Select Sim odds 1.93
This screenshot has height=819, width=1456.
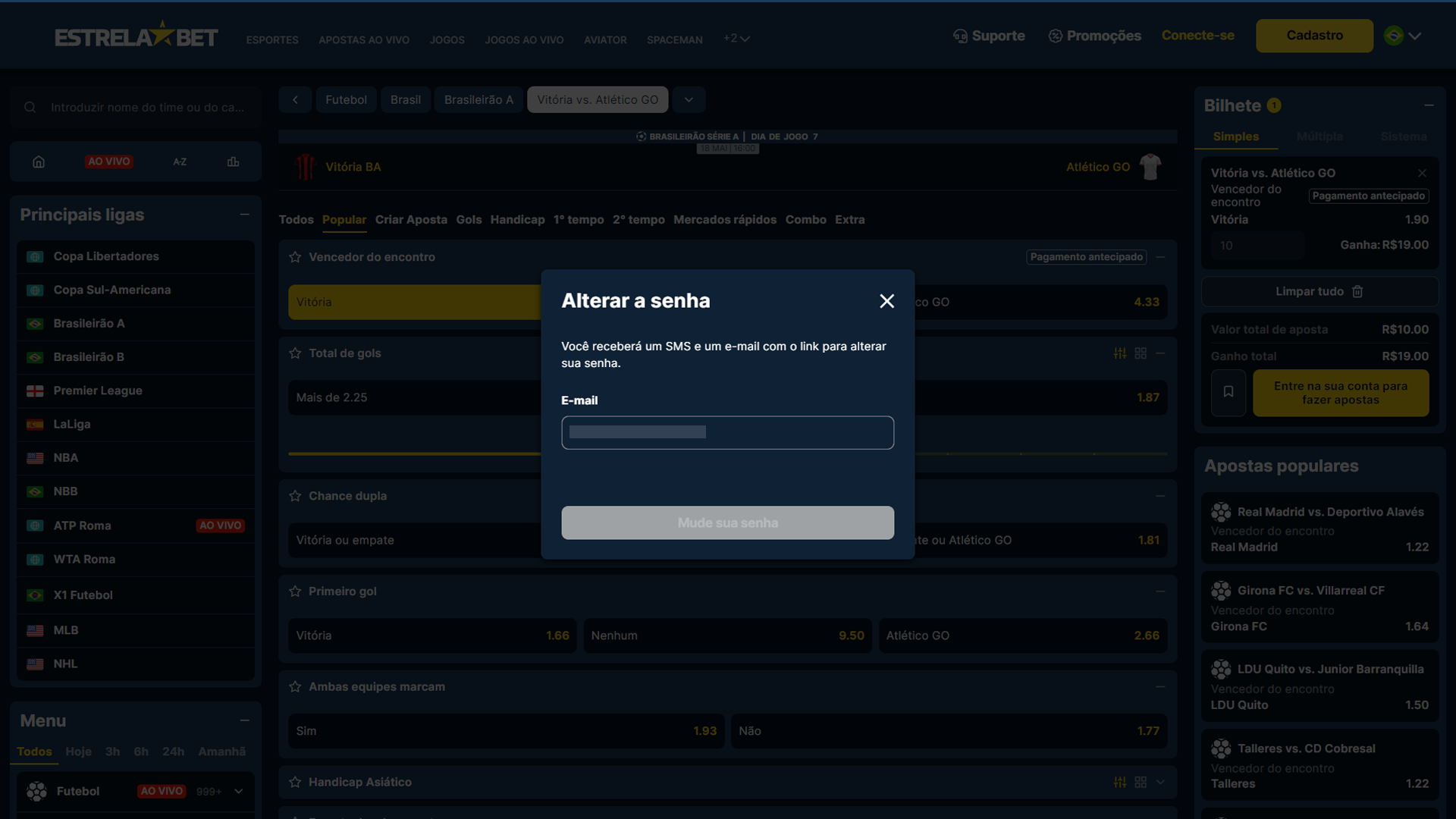pyautogui.click(x=506, y=731)
